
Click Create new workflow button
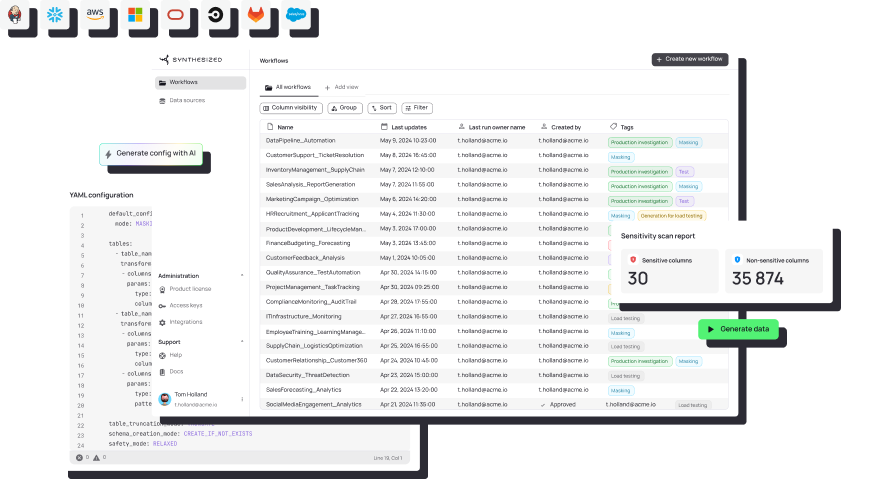click(x=690, y=59)
